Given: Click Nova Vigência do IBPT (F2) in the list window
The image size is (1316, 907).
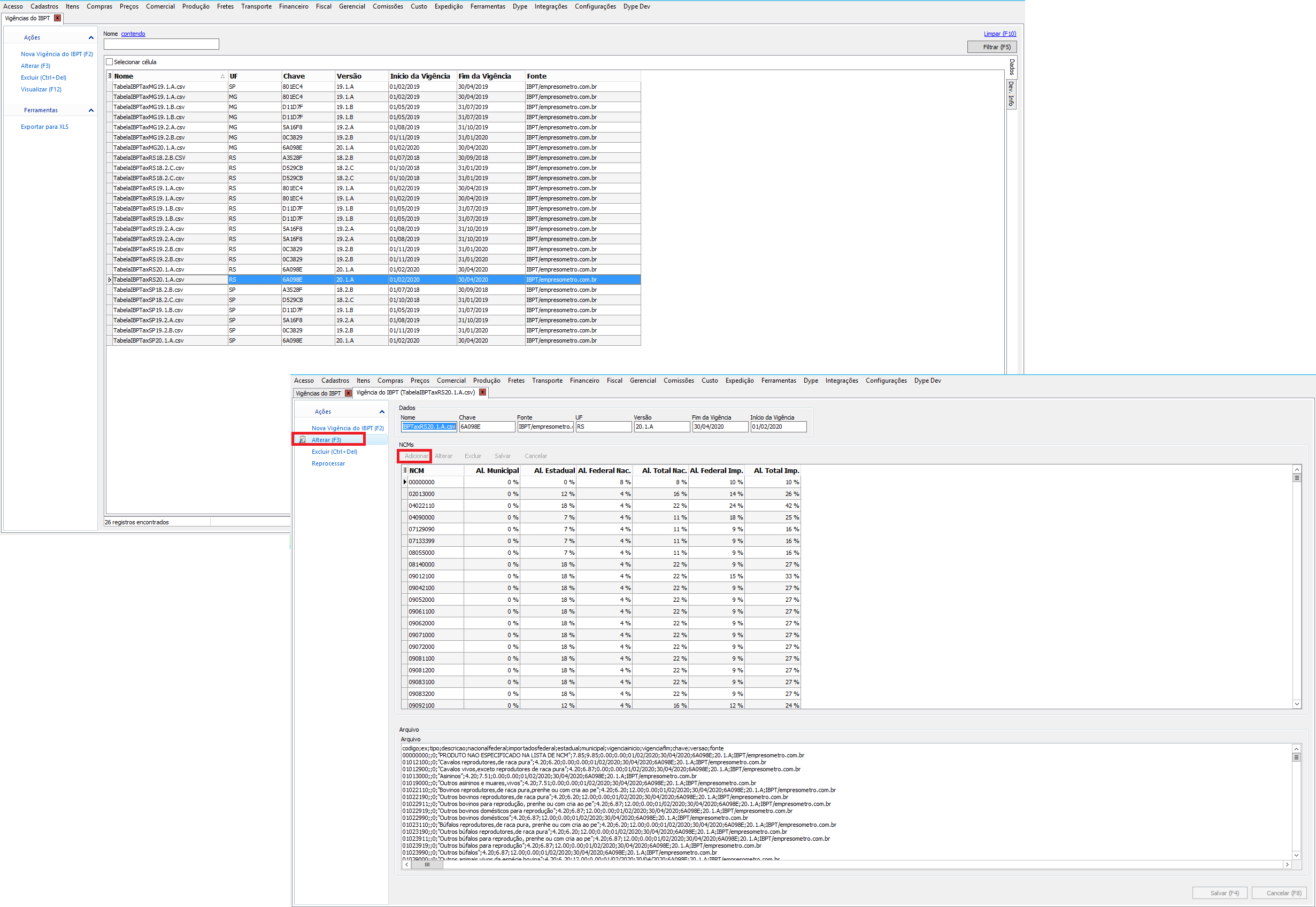Looking at the screenshot, I should click(57, 54).
